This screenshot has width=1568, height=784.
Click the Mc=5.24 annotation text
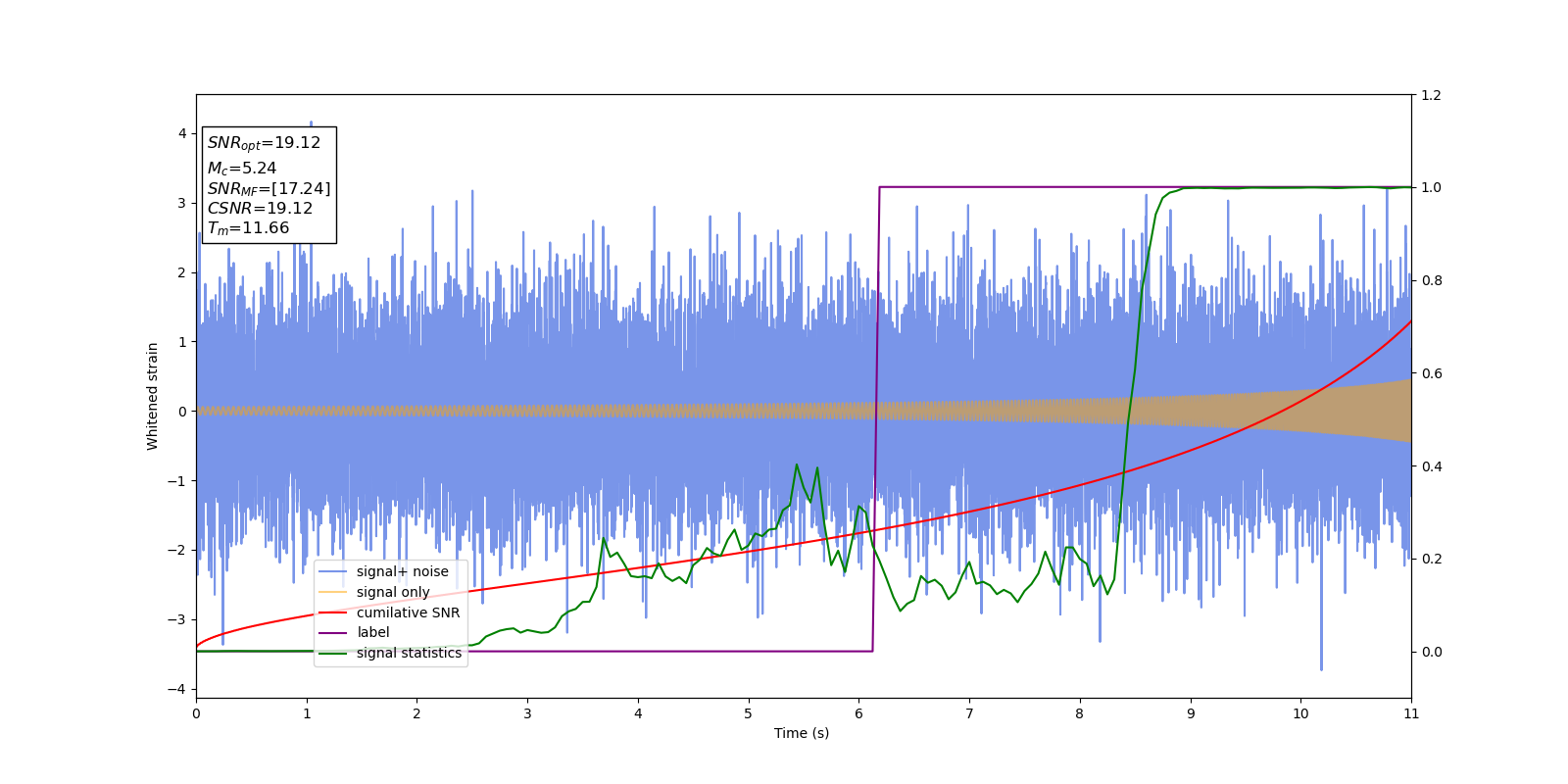tap(242, 169)
